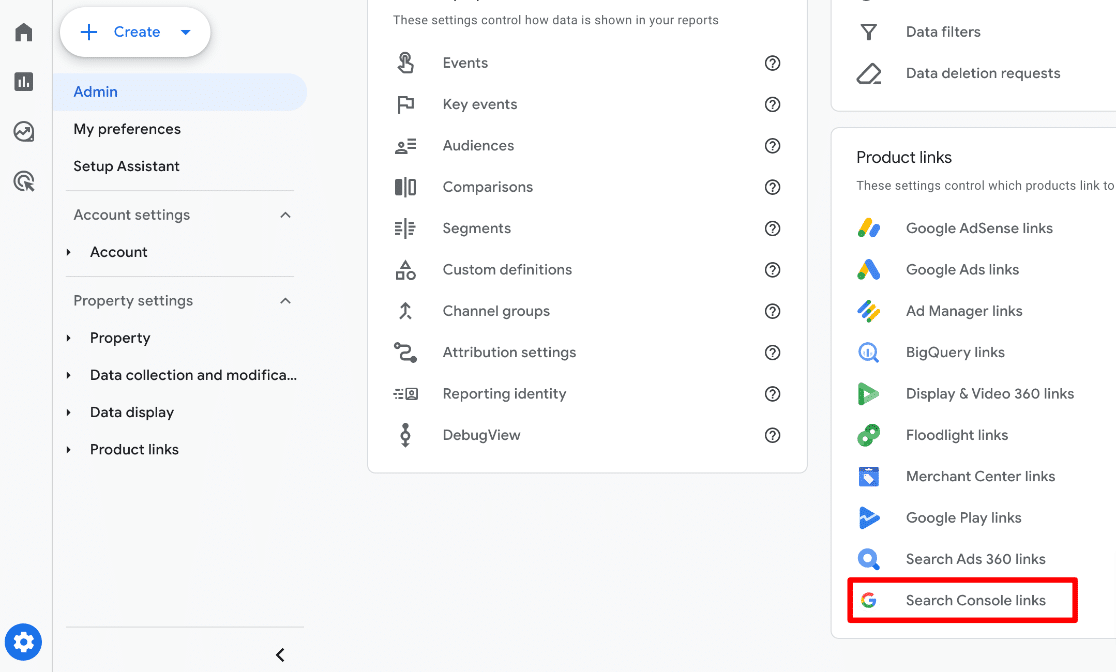This screenshot has height=672, width=1116.
Task: Open My preferences from the sidebar
Action: (x=127, y=128)
